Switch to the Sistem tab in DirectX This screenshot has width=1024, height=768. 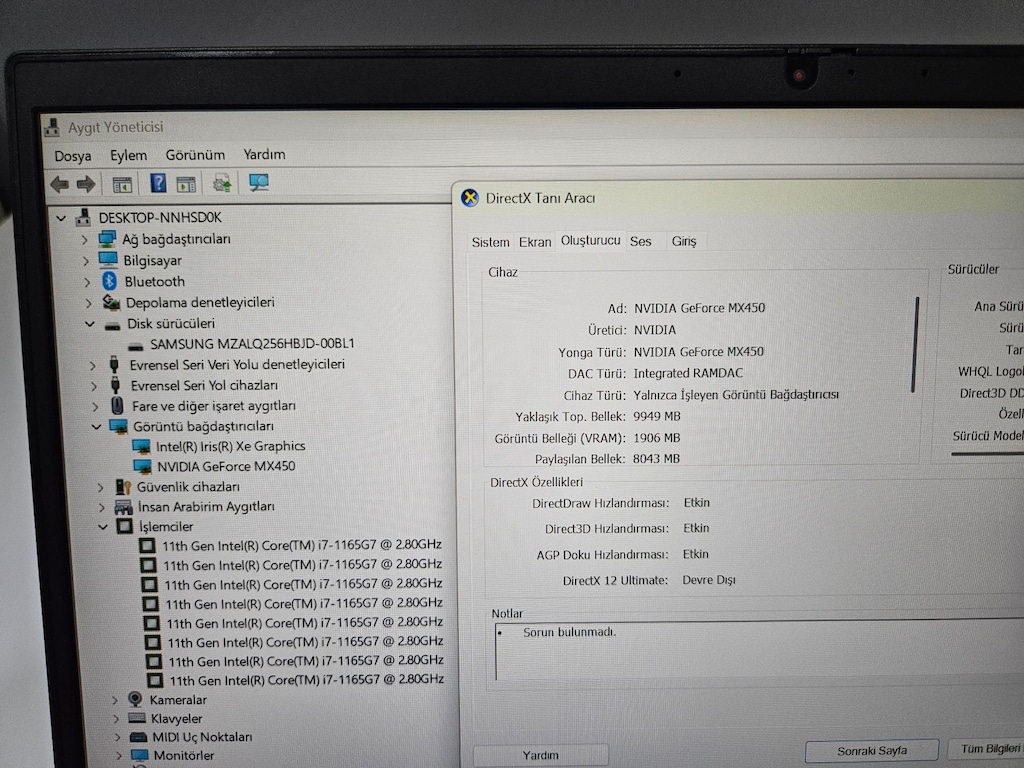coord(490,242)
